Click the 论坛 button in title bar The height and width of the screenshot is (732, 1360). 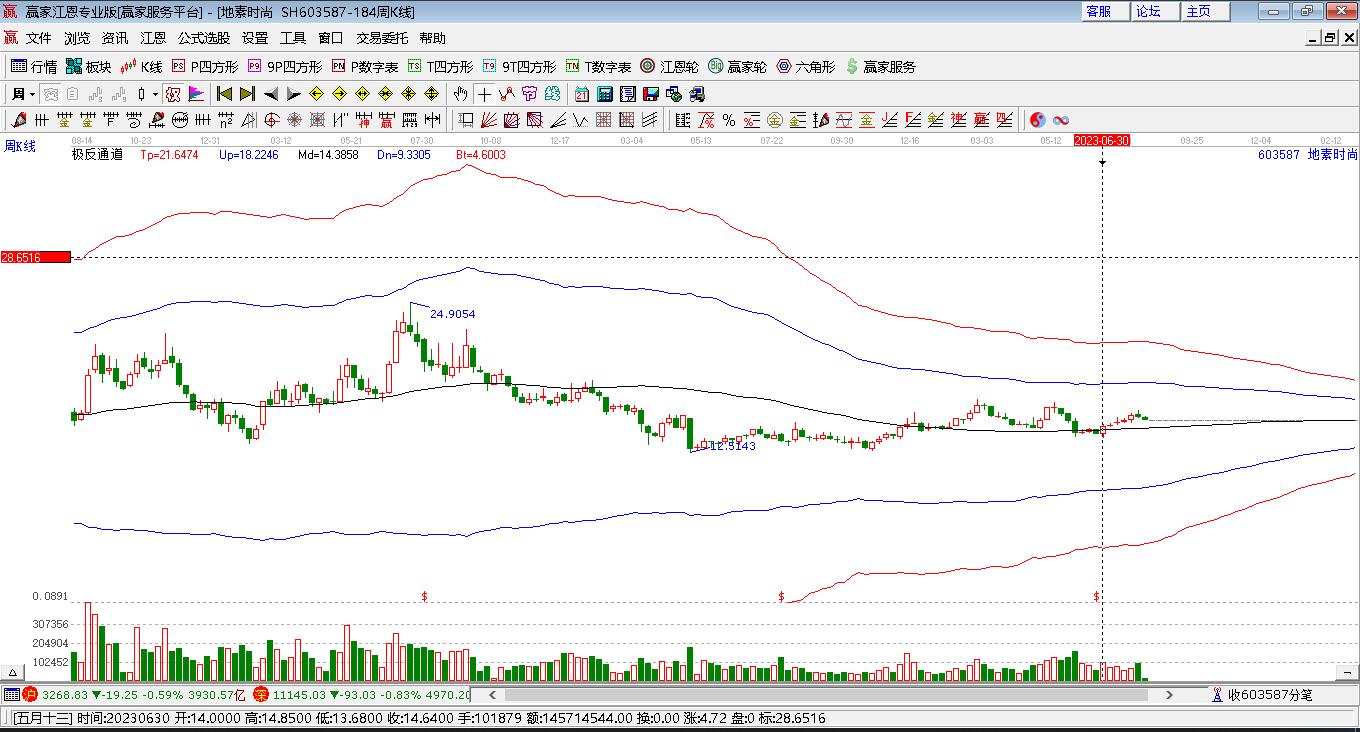1148,11
